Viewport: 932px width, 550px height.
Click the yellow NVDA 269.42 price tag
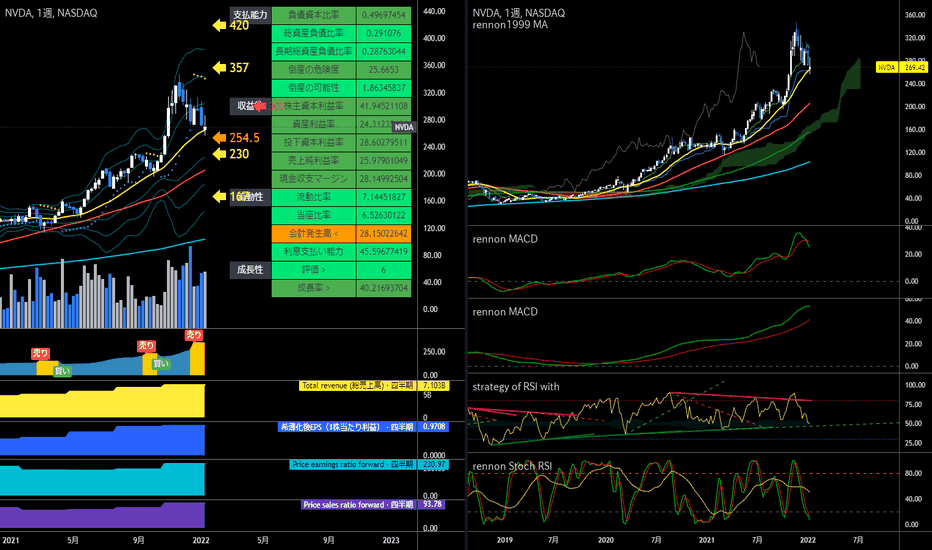[902, 67]
